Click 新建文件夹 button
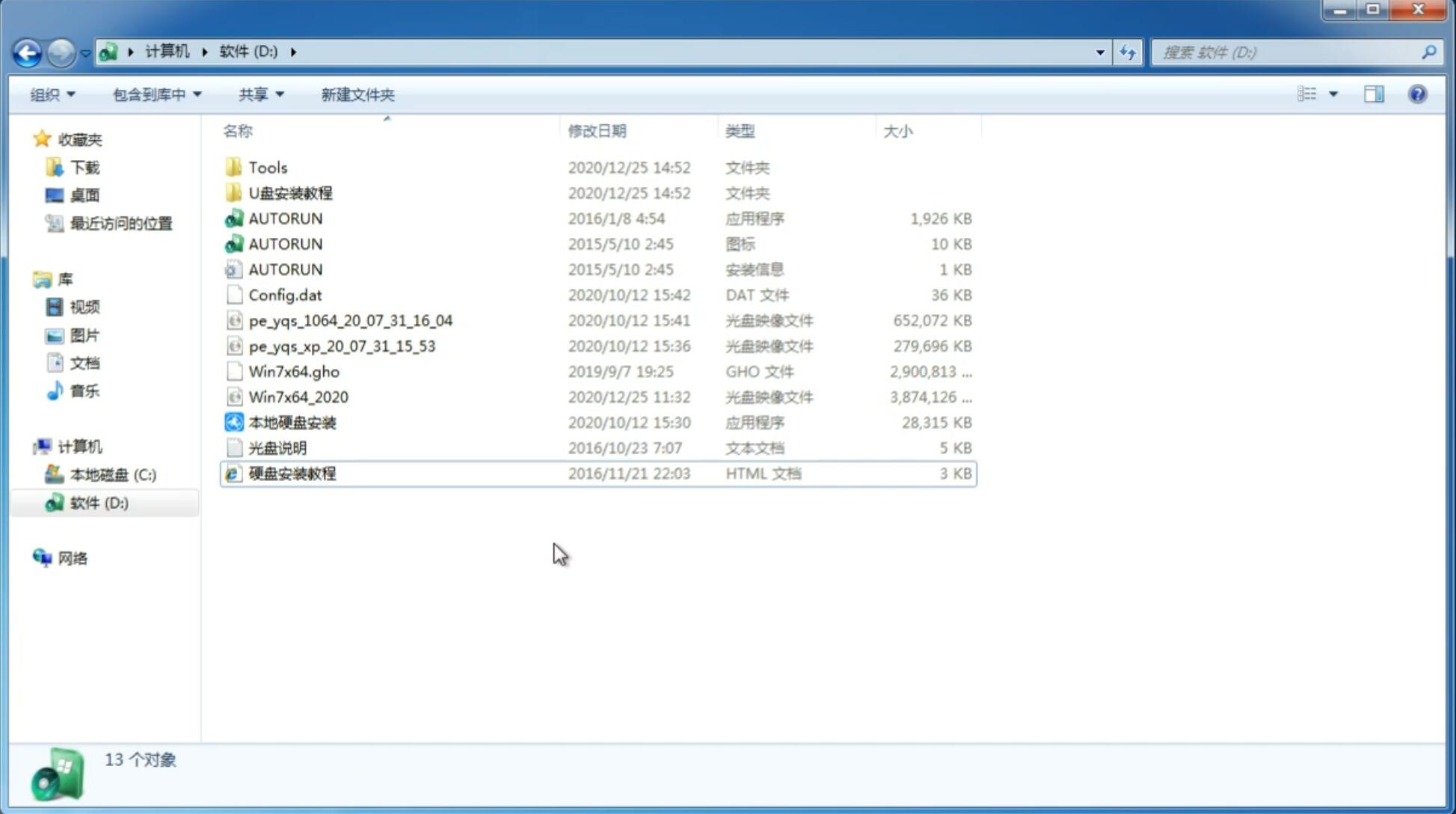The image size is (1456, 814). [357, 94]
